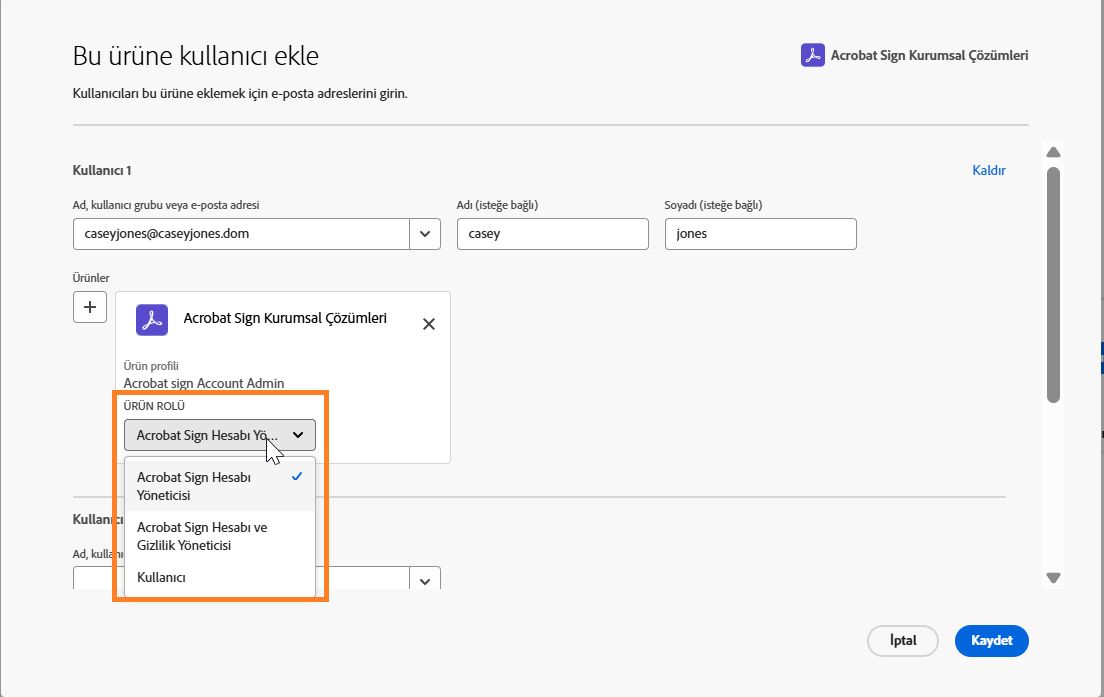Viewport: 1104px width, 697px height.
Task: Click the İptal button
Action: click(903, 641)
